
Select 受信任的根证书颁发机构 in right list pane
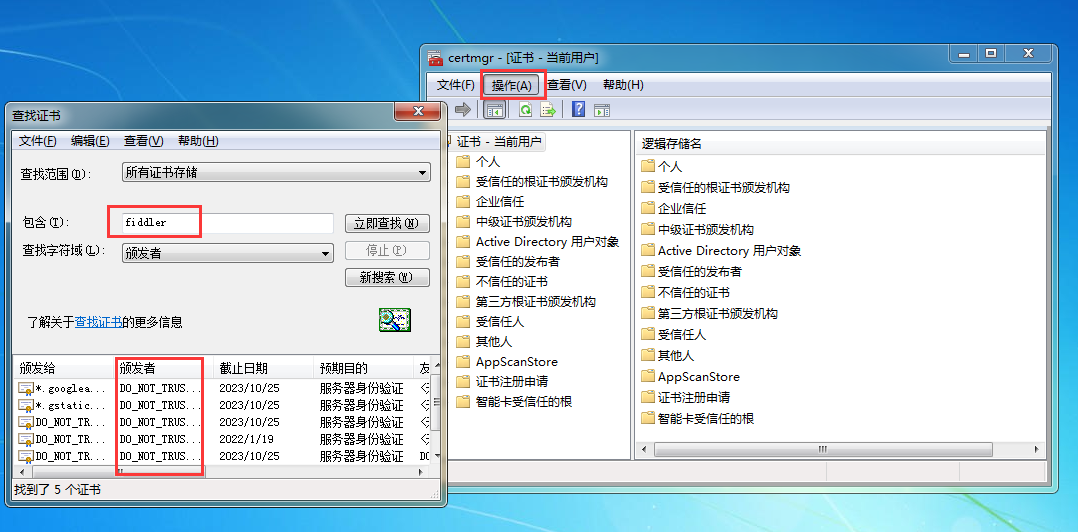[724, 187]
